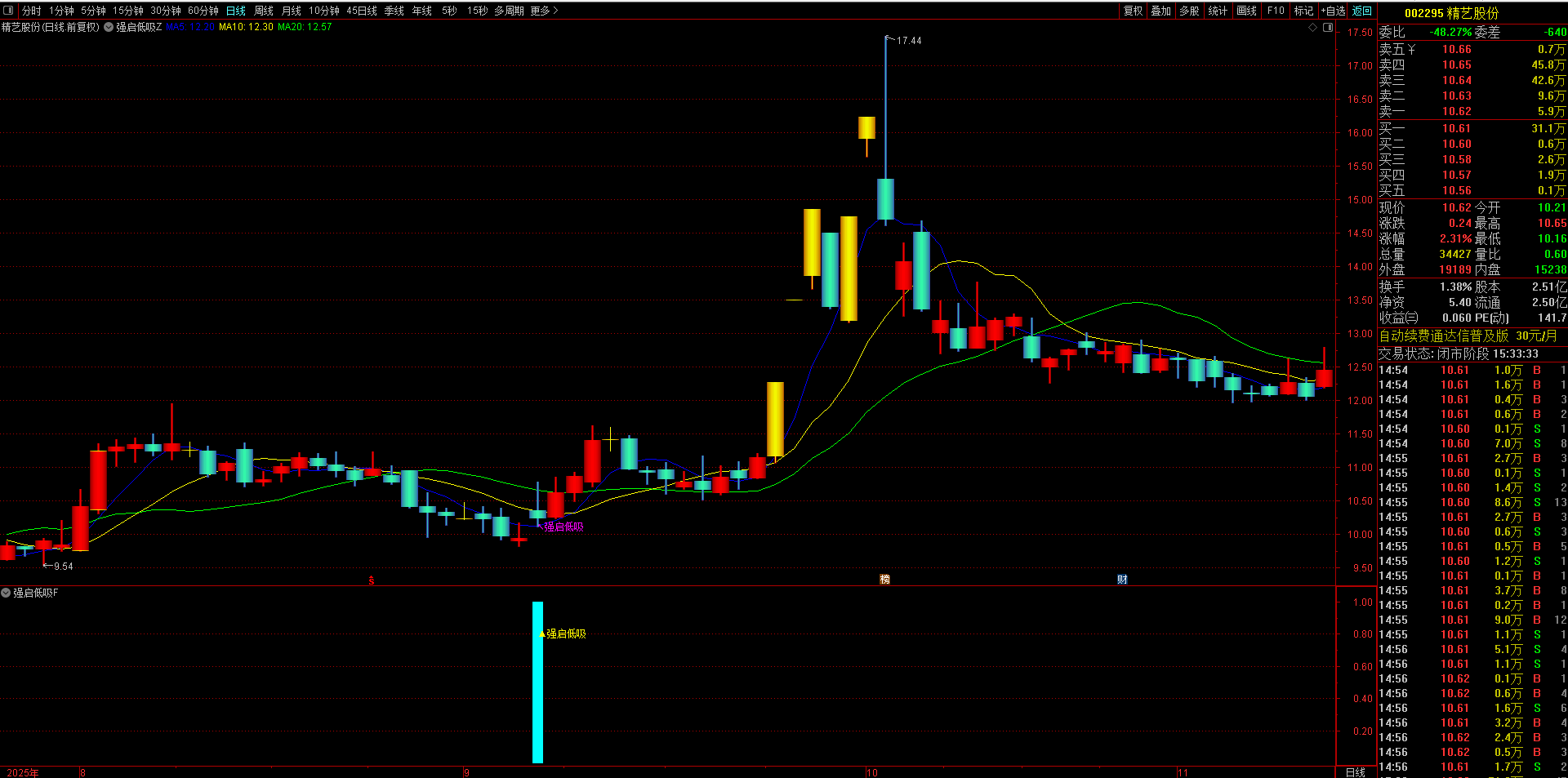This screenshot has width=1568, height=778.
Task: Click the 买五 10.56 order row
Action: [x=1472, y=190]
